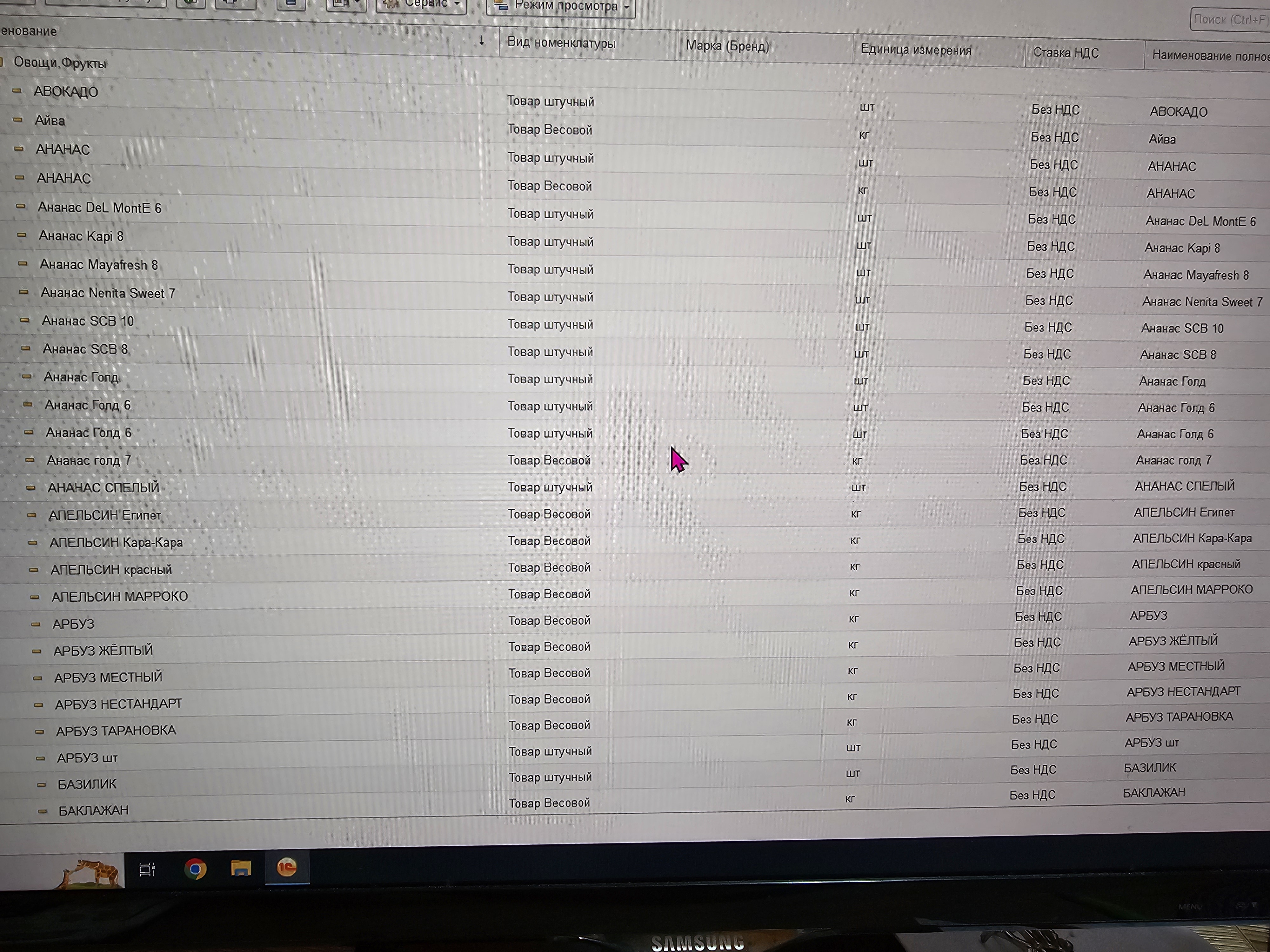Click the item icon beside АПЕЛЬСИН Египет
Screen dimensions: 1270x952
point(32,515)
